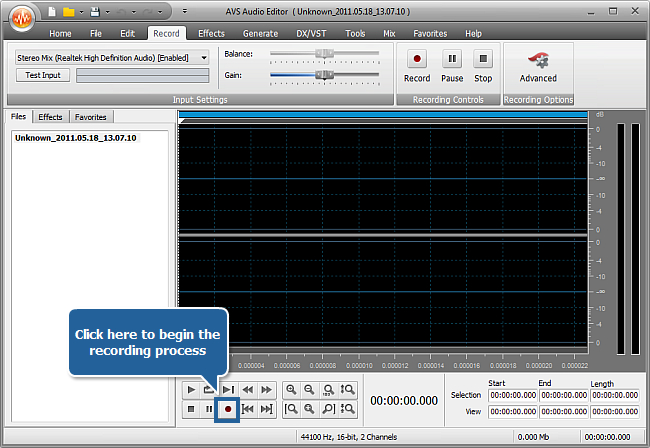Create a new file from quick access toolbar
This screenshot has height=448, width=650.
point(52,12)
